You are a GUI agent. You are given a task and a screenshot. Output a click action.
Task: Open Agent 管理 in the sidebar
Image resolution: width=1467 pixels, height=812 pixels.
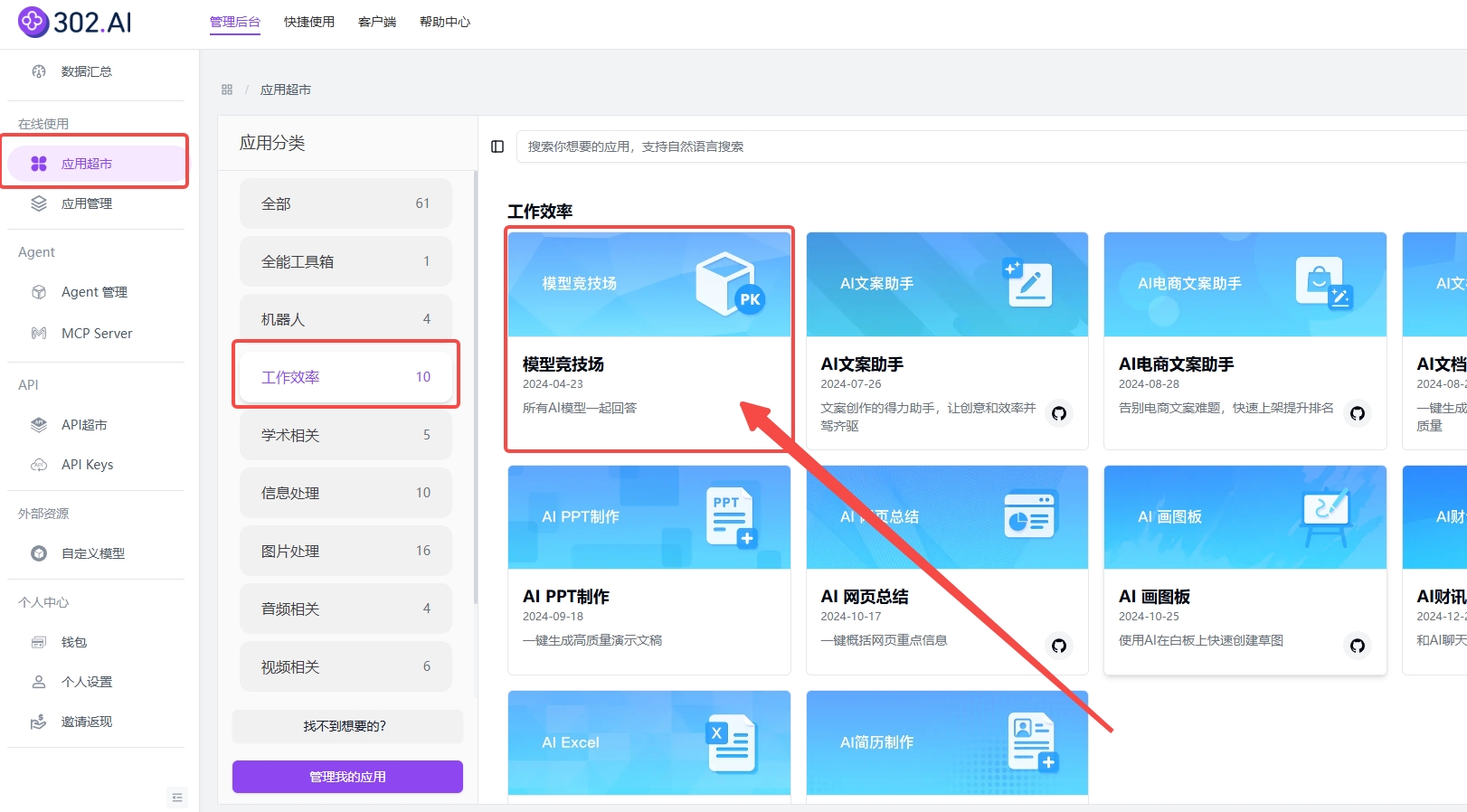[96, 292]
